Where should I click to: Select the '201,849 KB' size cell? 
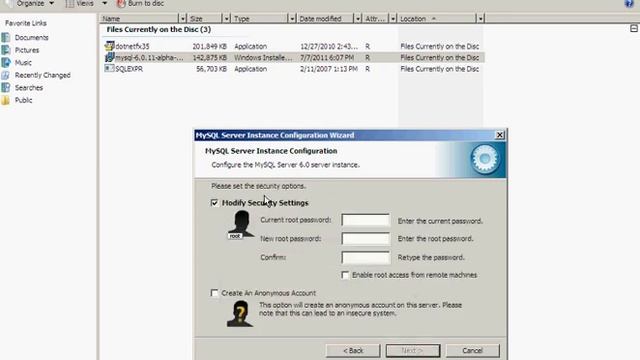click(209, 46)
